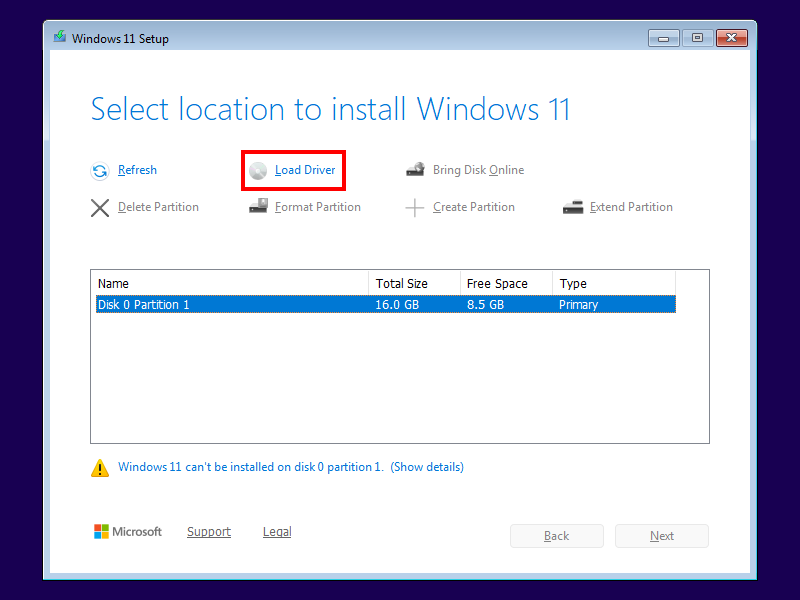This screenshot has width=800, height=600.
Task: Click the Delete Partition X icon
Action: (100, 208)
